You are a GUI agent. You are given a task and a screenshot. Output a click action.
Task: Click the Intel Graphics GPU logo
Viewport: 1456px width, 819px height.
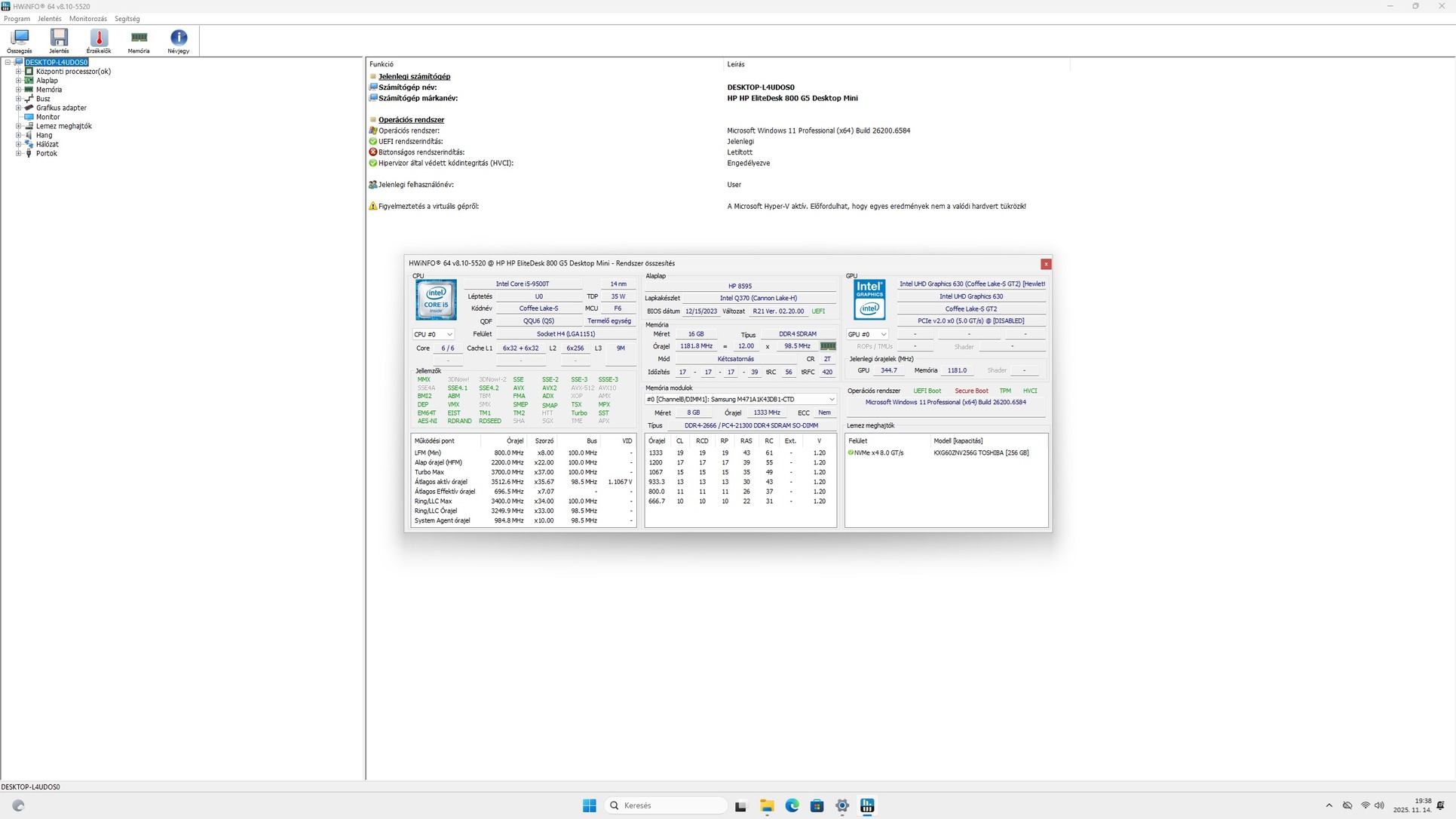(x=869, y=300)
